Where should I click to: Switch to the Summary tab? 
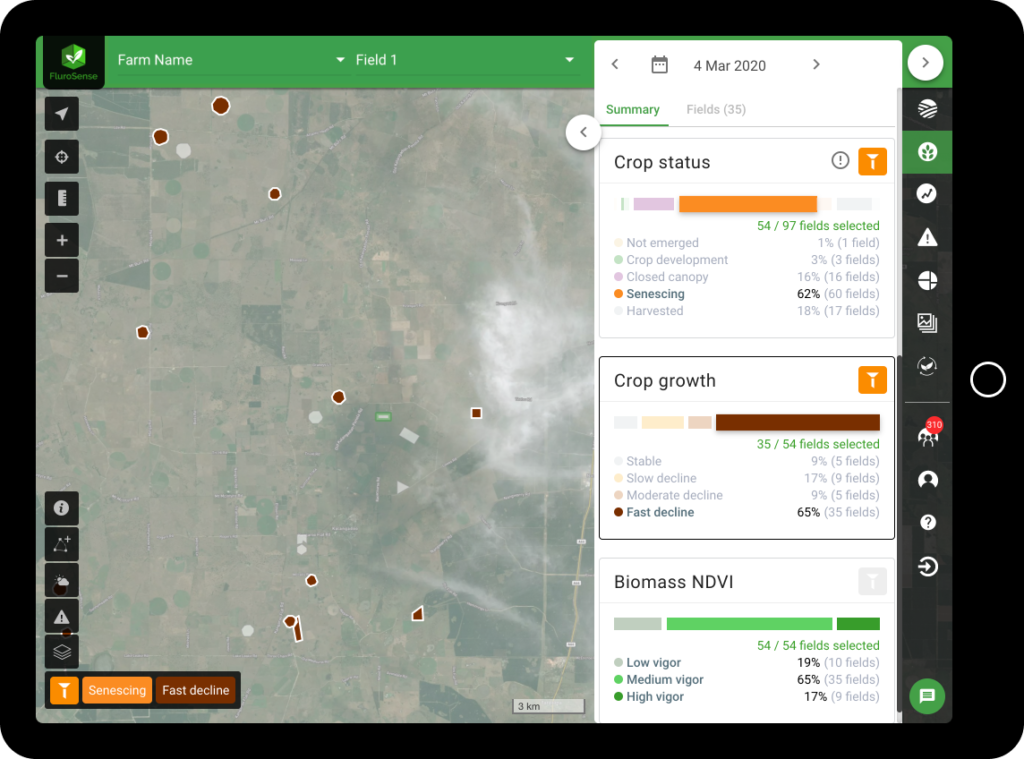click(633, 110)
